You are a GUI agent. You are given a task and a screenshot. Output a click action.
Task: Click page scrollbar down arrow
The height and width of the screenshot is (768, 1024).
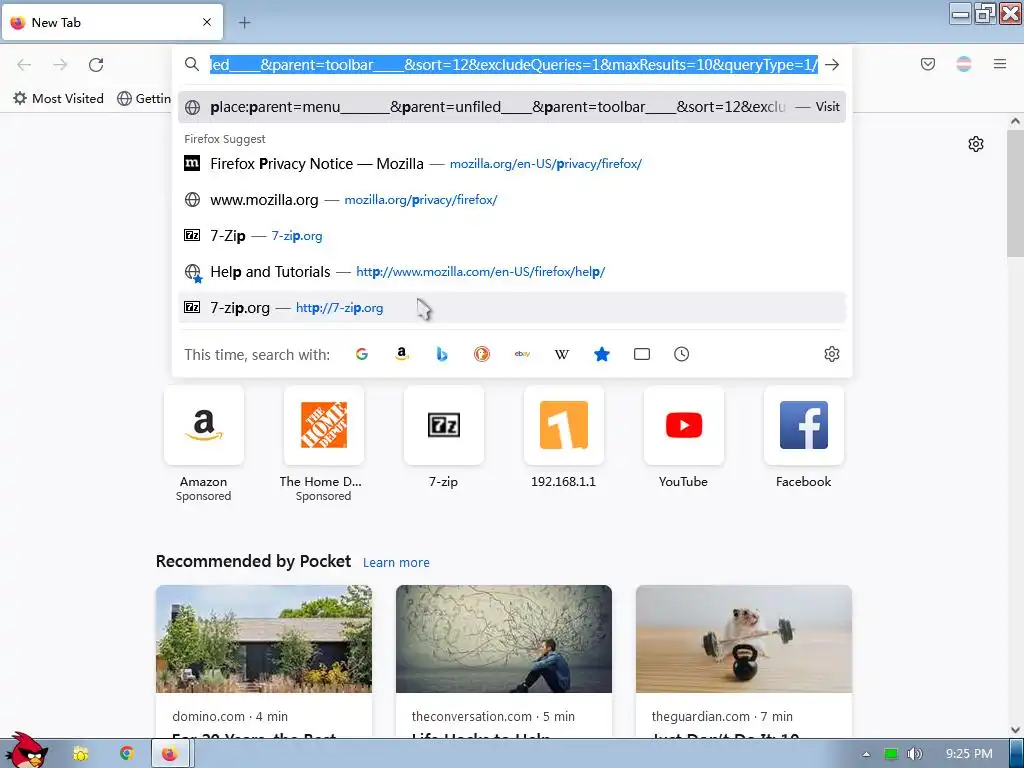pos(1015,729)
